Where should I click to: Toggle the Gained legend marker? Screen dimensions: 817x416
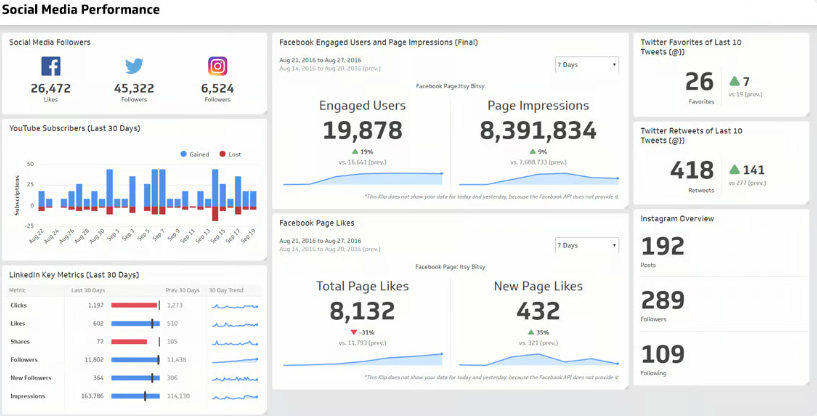[183, 154]
